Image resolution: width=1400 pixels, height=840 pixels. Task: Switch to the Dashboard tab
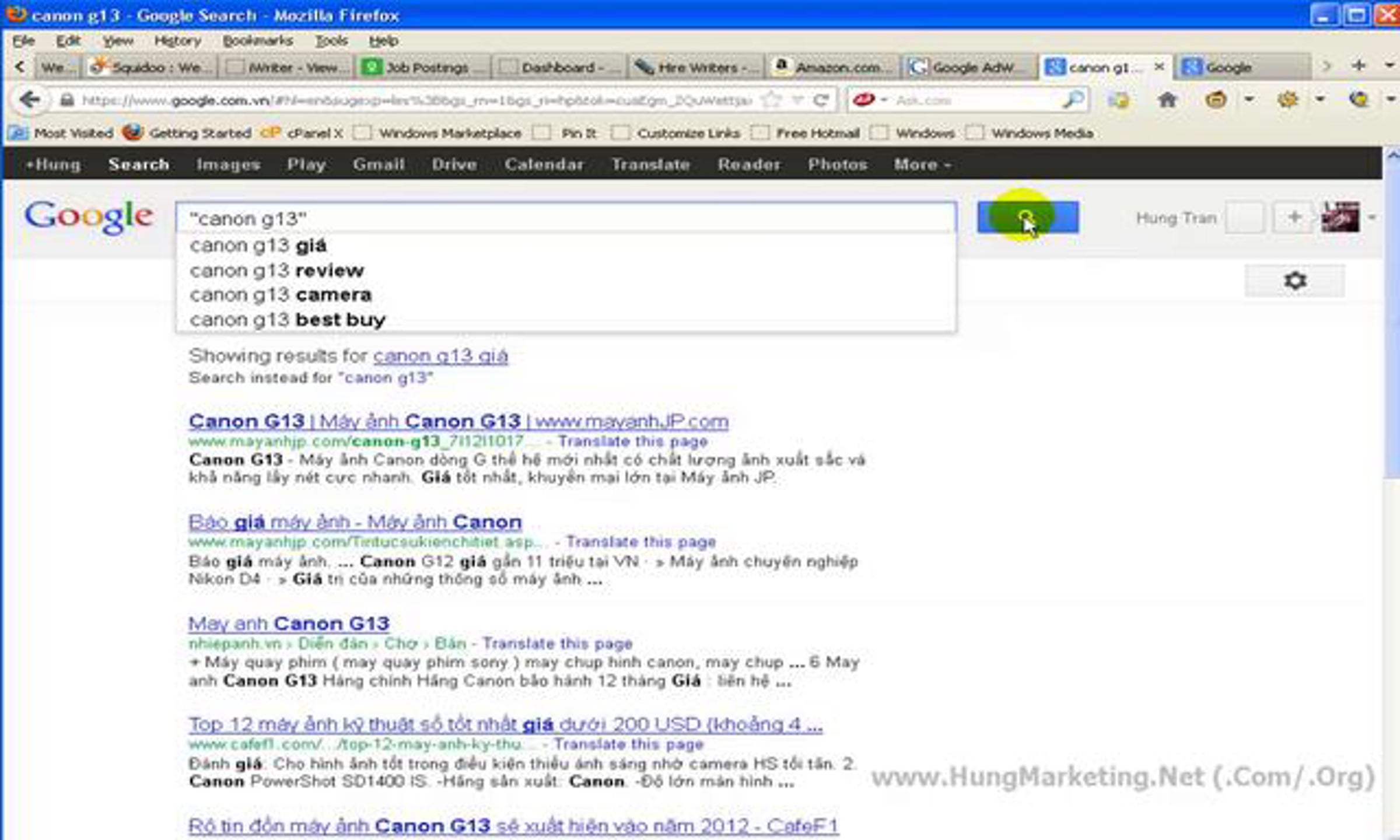click(559, 67)
